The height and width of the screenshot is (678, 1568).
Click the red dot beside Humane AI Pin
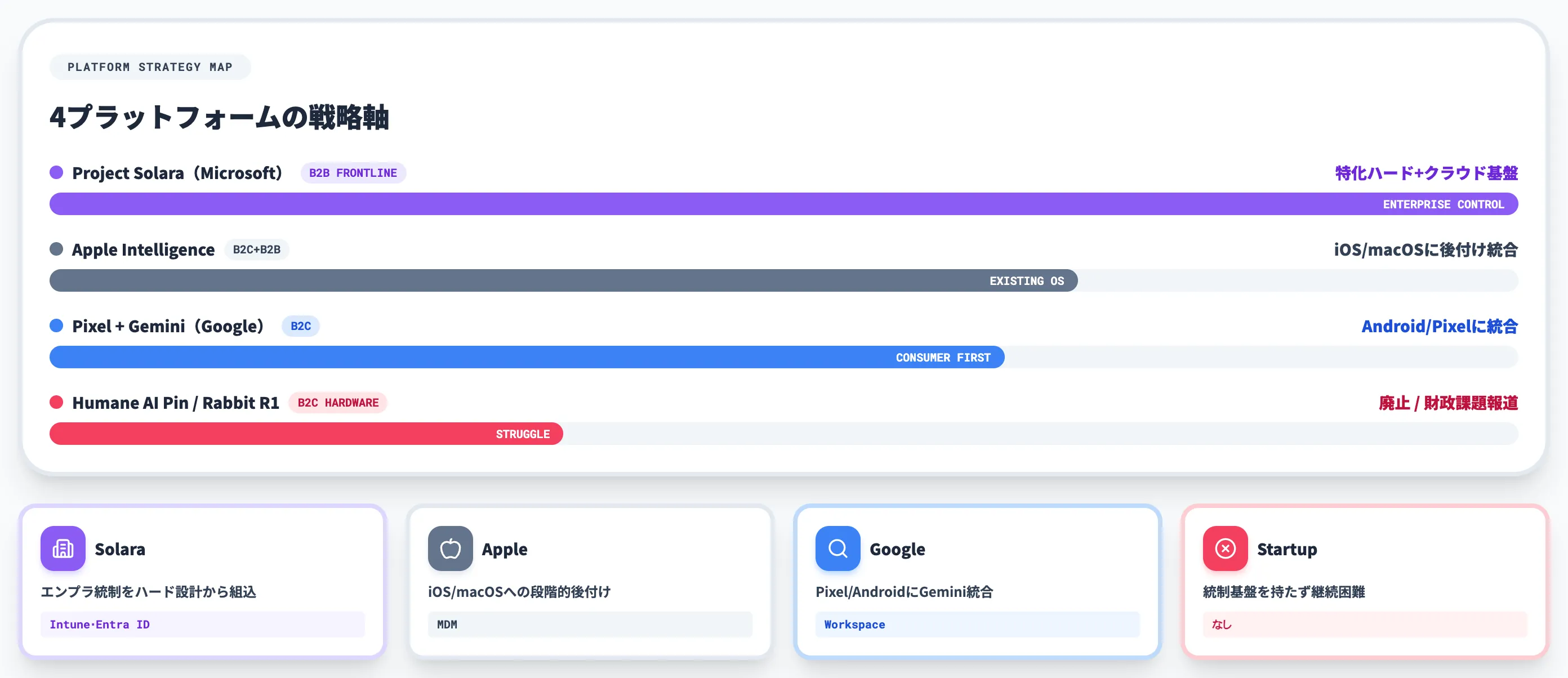[57, 402]
